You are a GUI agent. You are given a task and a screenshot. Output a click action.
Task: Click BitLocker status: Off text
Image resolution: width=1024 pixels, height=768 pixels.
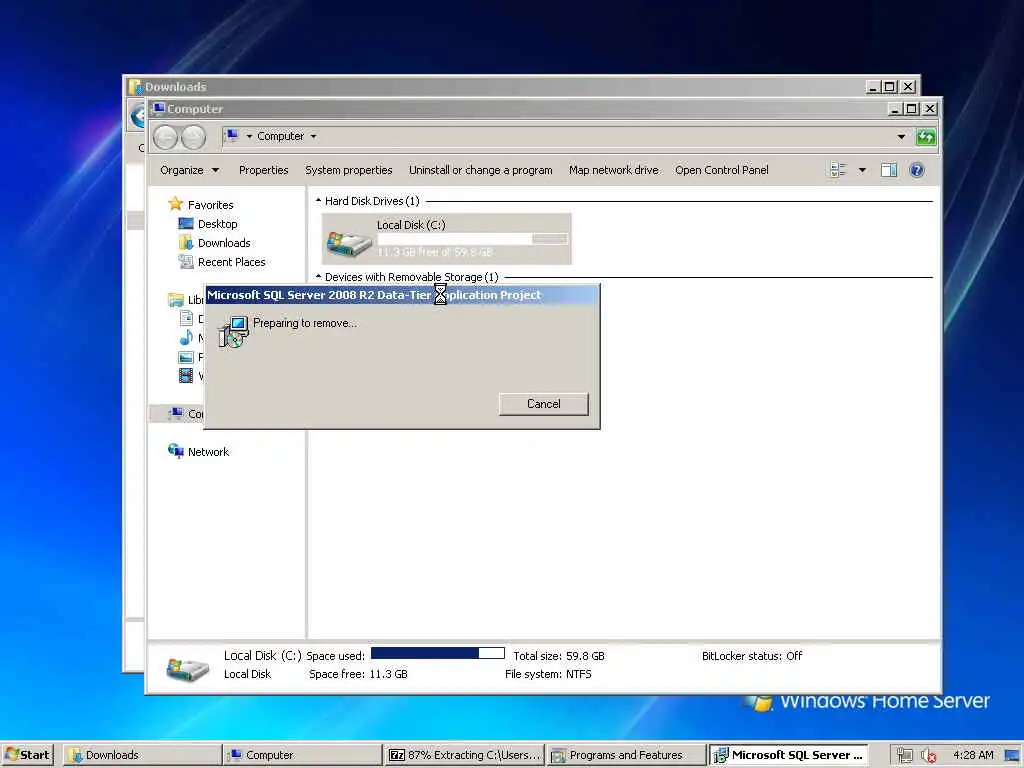752,656
